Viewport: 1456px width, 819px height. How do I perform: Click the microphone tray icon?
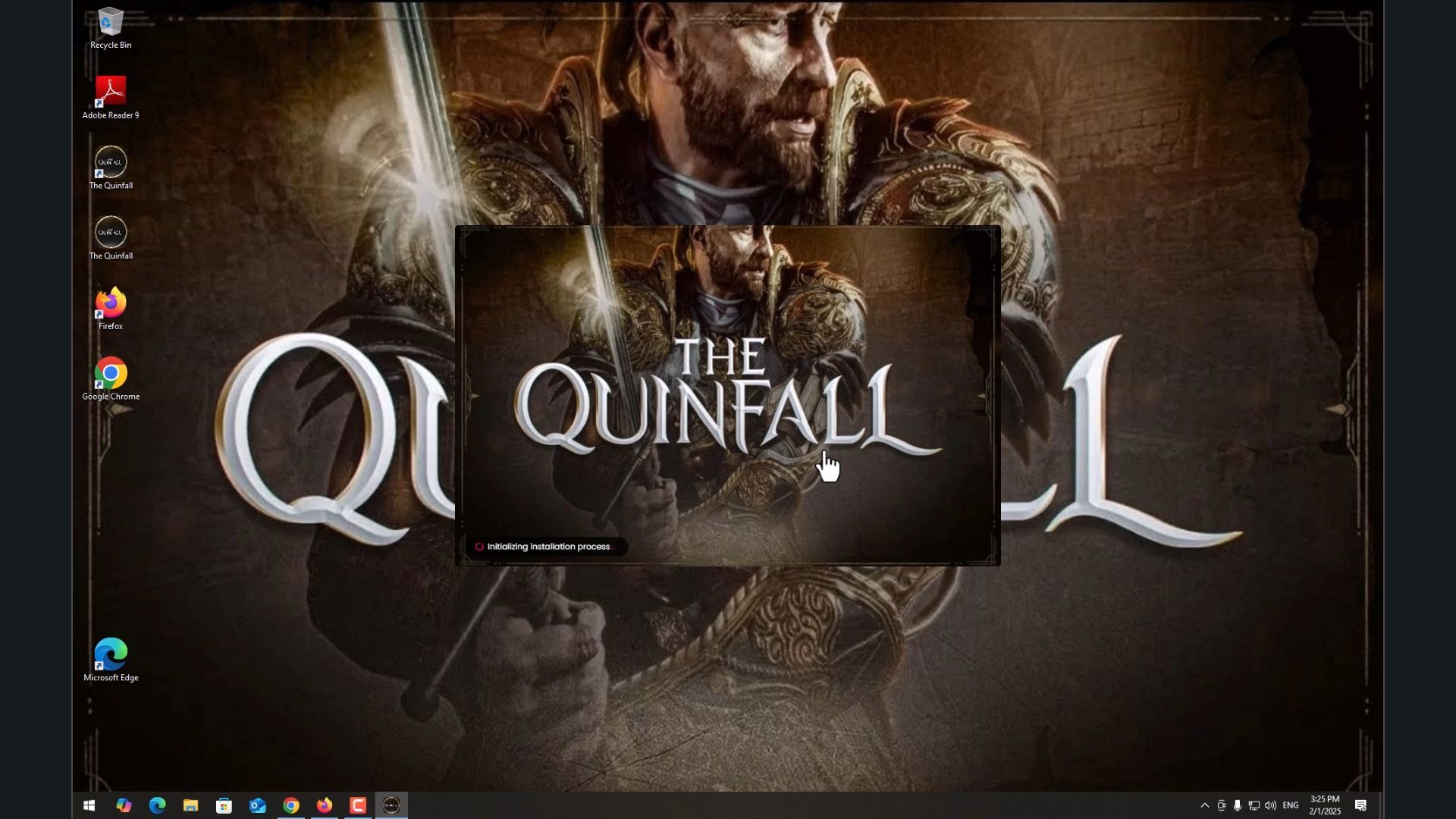point(1238,805)
